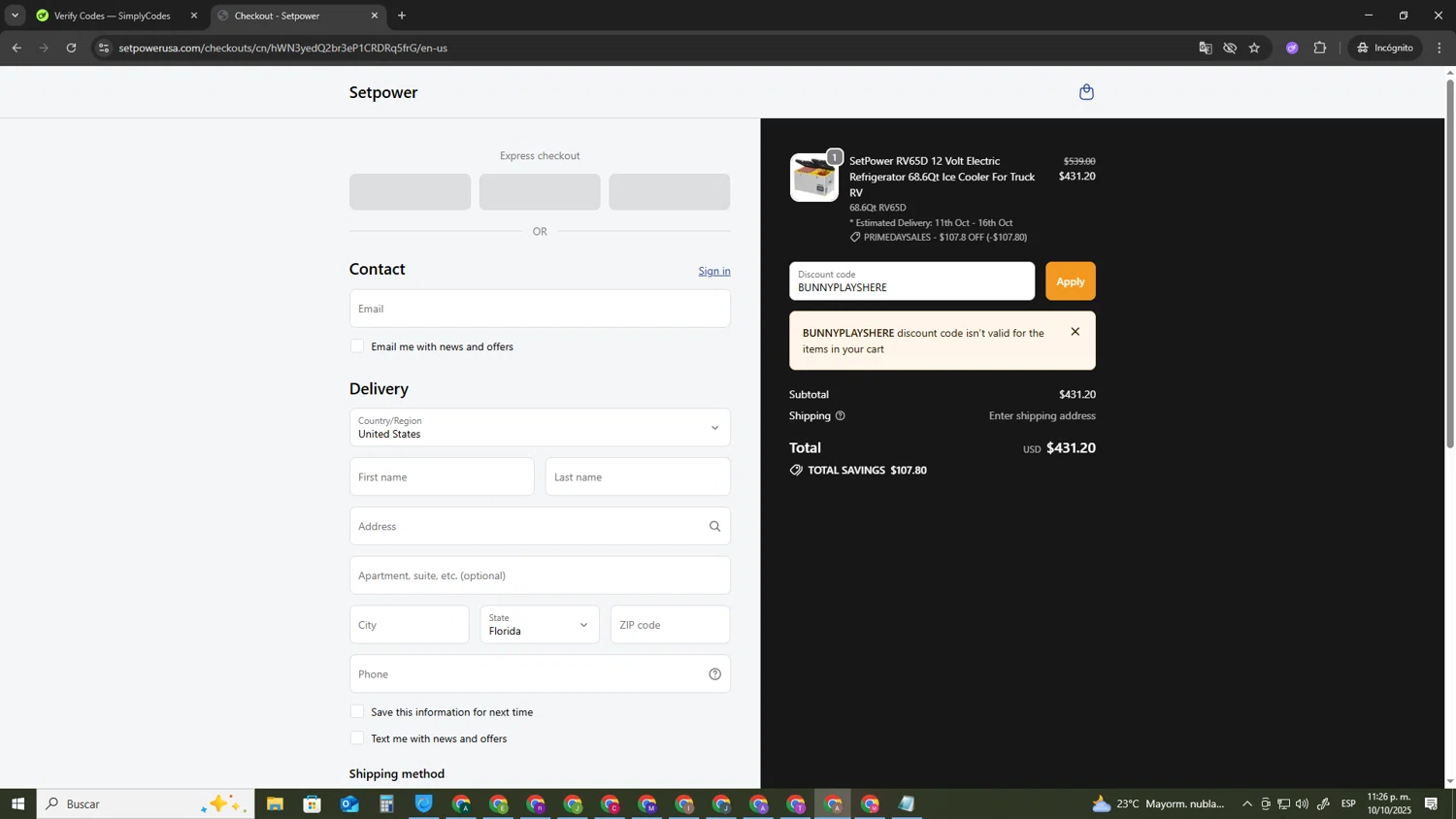This screenshot has height=819, width=1456.
Task: Open the notebook app at taskbar end
Action: tap(907, 803)
